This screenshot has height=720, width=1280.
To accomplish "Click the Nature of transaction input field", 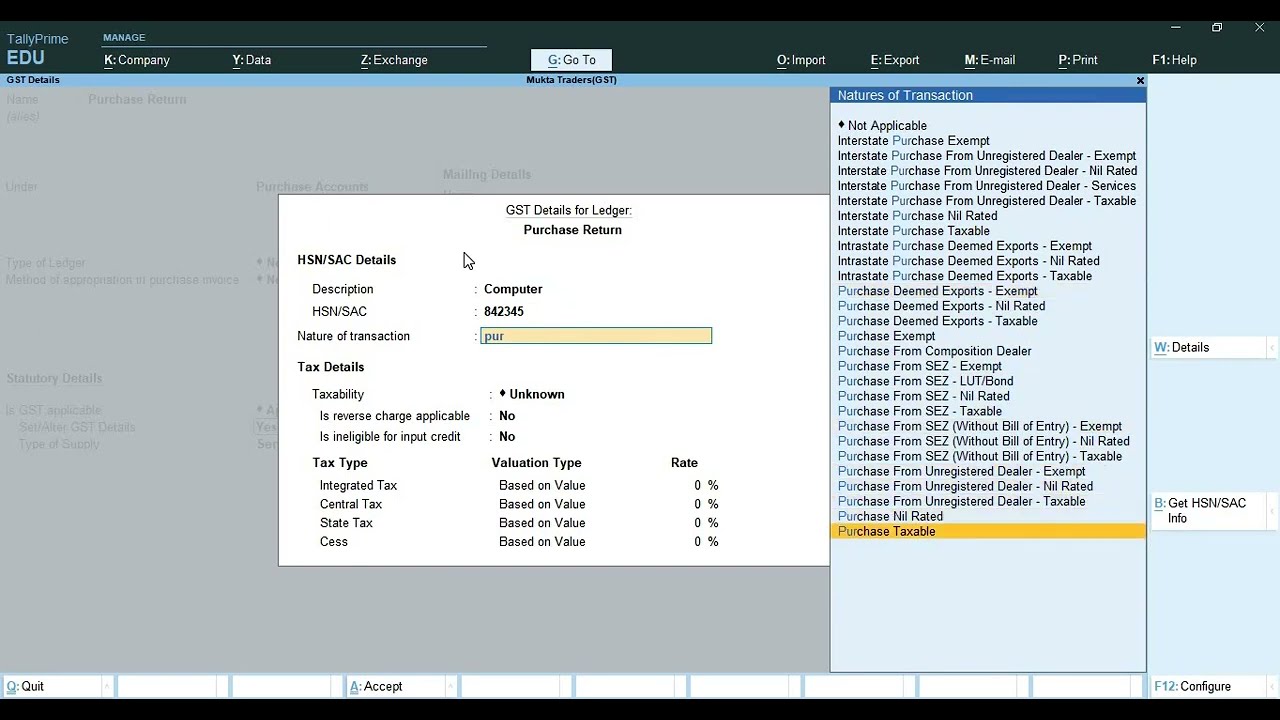I will point(596,336).
